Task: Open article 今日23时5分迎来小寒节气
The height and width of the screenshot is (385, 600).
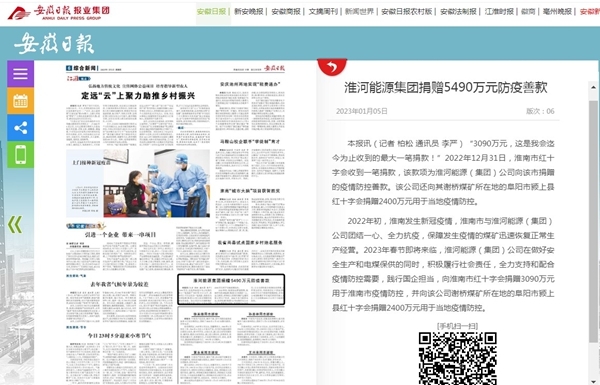Action: click(x=119, y=336)
